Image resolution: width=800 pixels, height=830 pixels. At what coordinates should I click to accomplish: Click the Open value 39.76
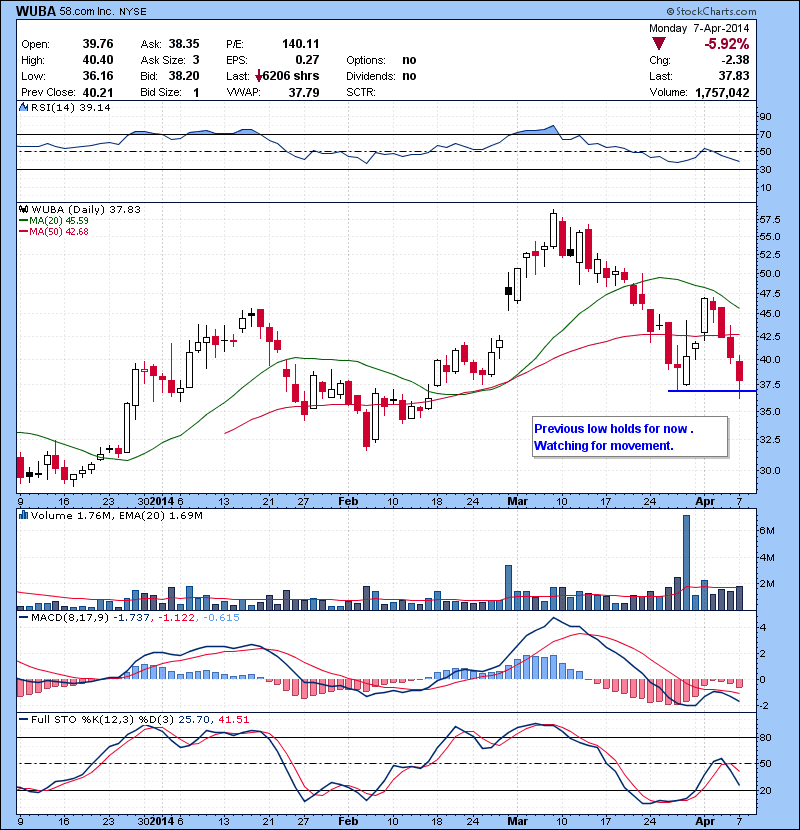98,44
